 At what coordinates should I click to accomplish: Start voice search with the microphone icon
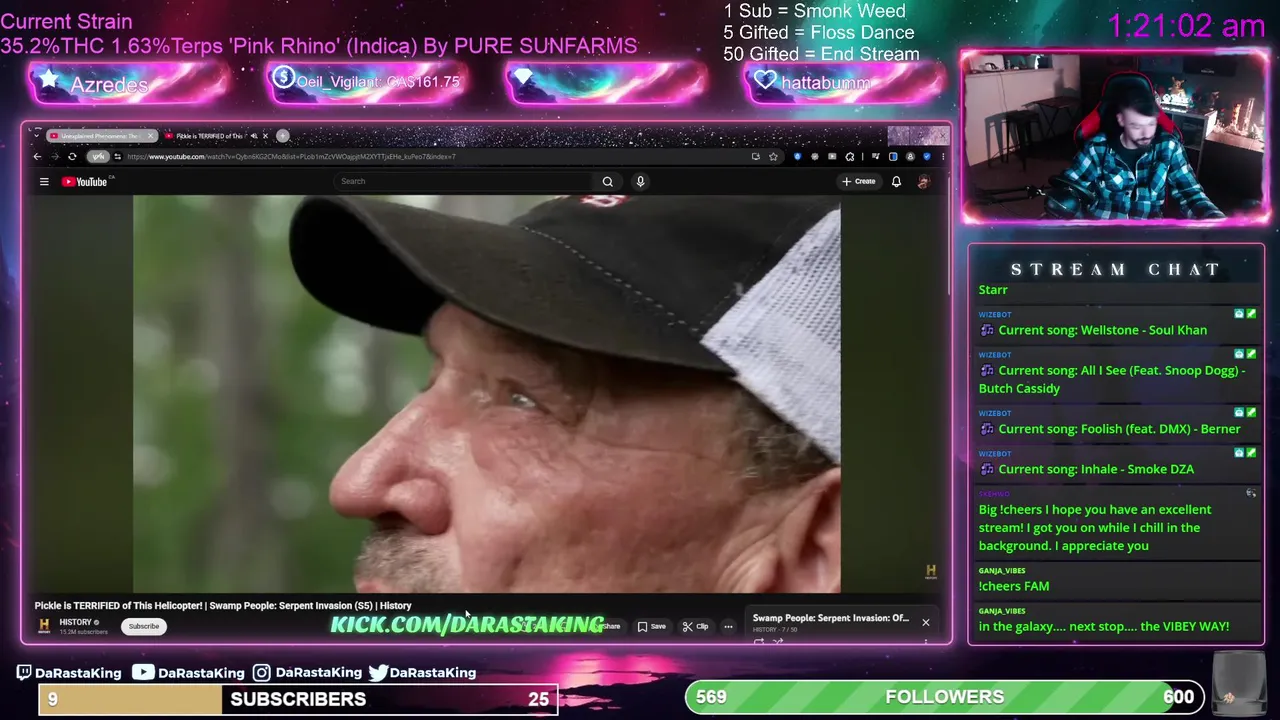click(x=640, y=181)
